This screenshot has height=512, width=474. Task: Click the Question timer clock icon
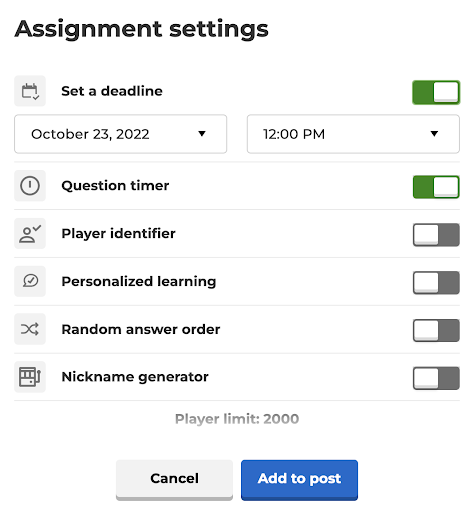30,186
